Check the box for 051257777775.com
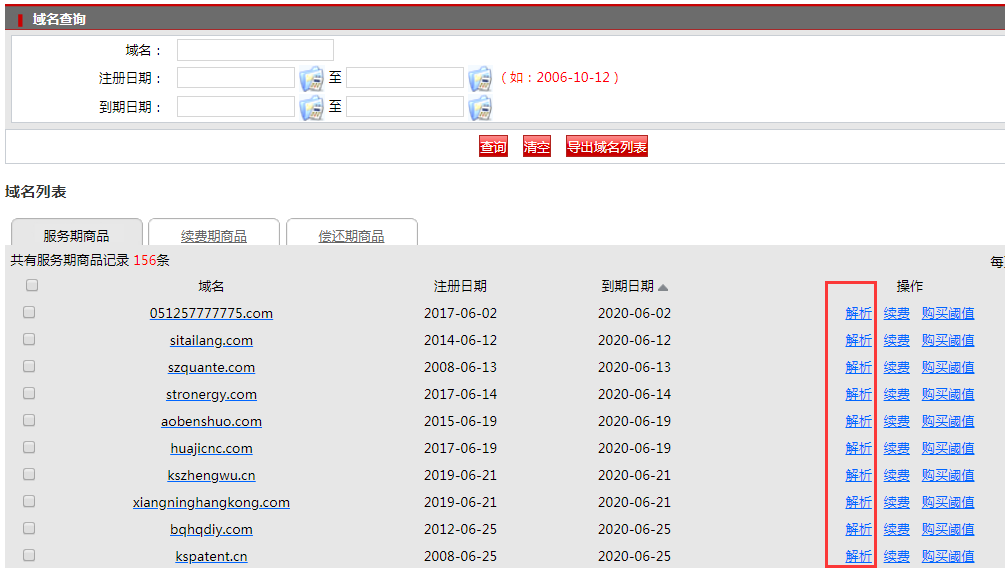 [x=29, y=312]
